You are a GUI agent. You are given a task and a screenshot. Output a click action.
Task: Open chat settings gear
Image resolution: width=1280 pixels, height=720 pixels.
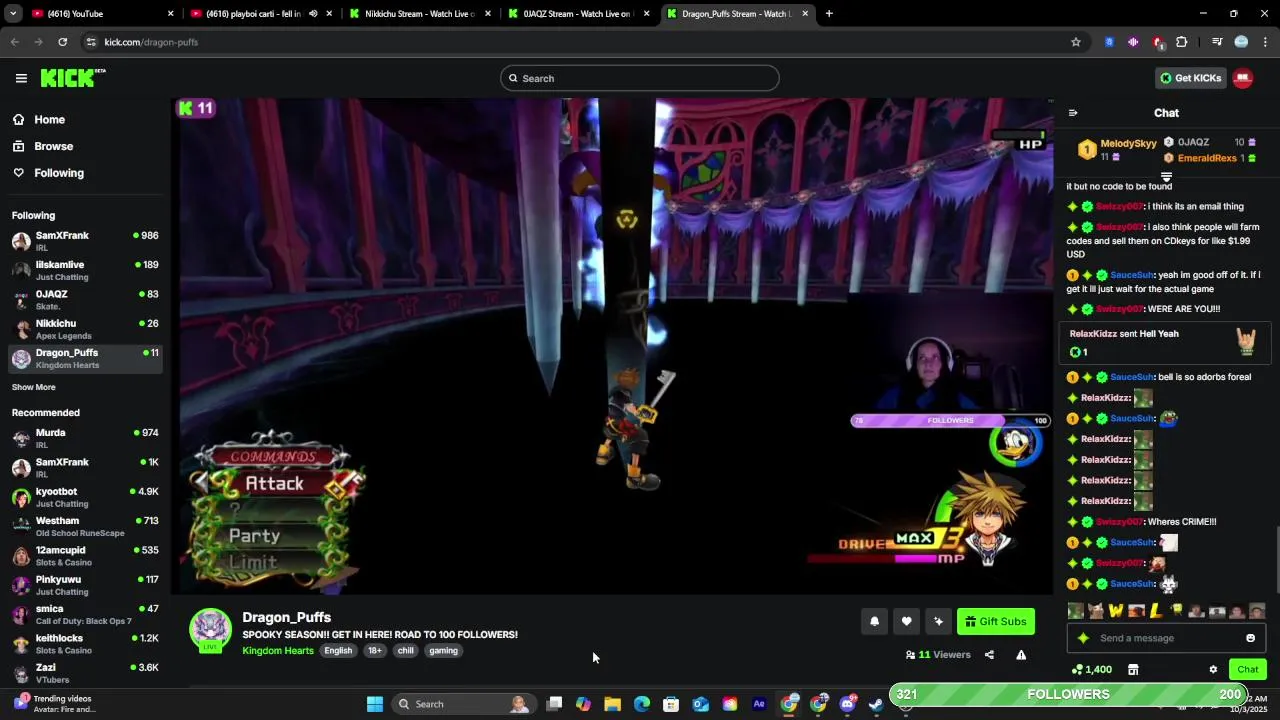point(1213,670)
